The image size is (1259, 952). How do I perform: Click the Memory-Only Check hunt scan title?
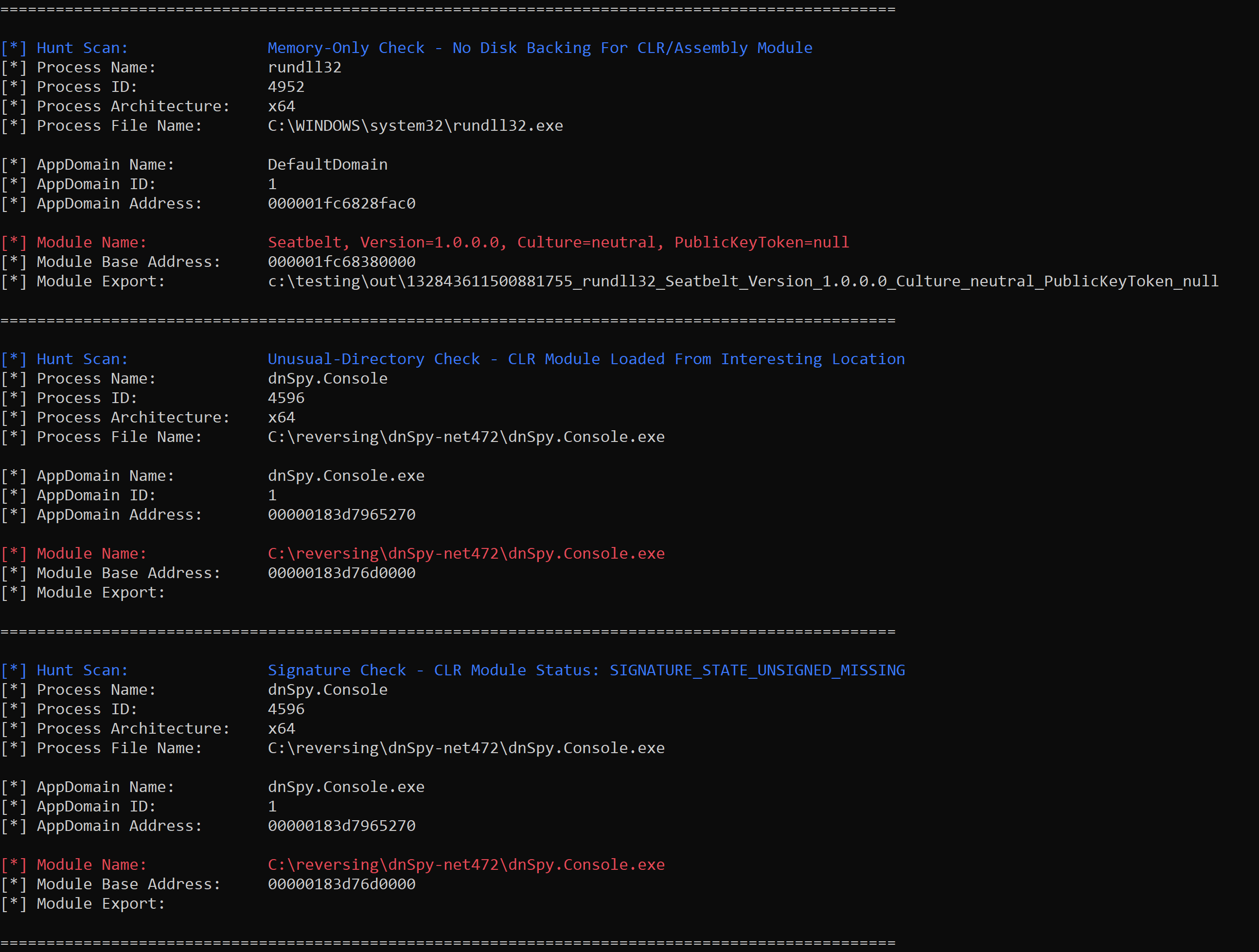(540, 48)
